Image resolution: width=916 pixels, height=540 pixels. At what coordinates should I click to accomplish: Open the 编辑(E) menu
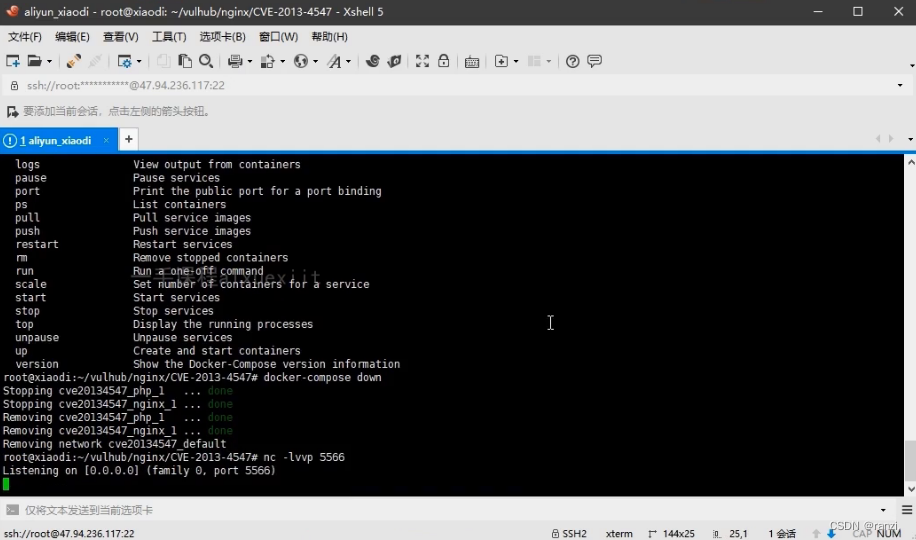[x=72, y=37]
